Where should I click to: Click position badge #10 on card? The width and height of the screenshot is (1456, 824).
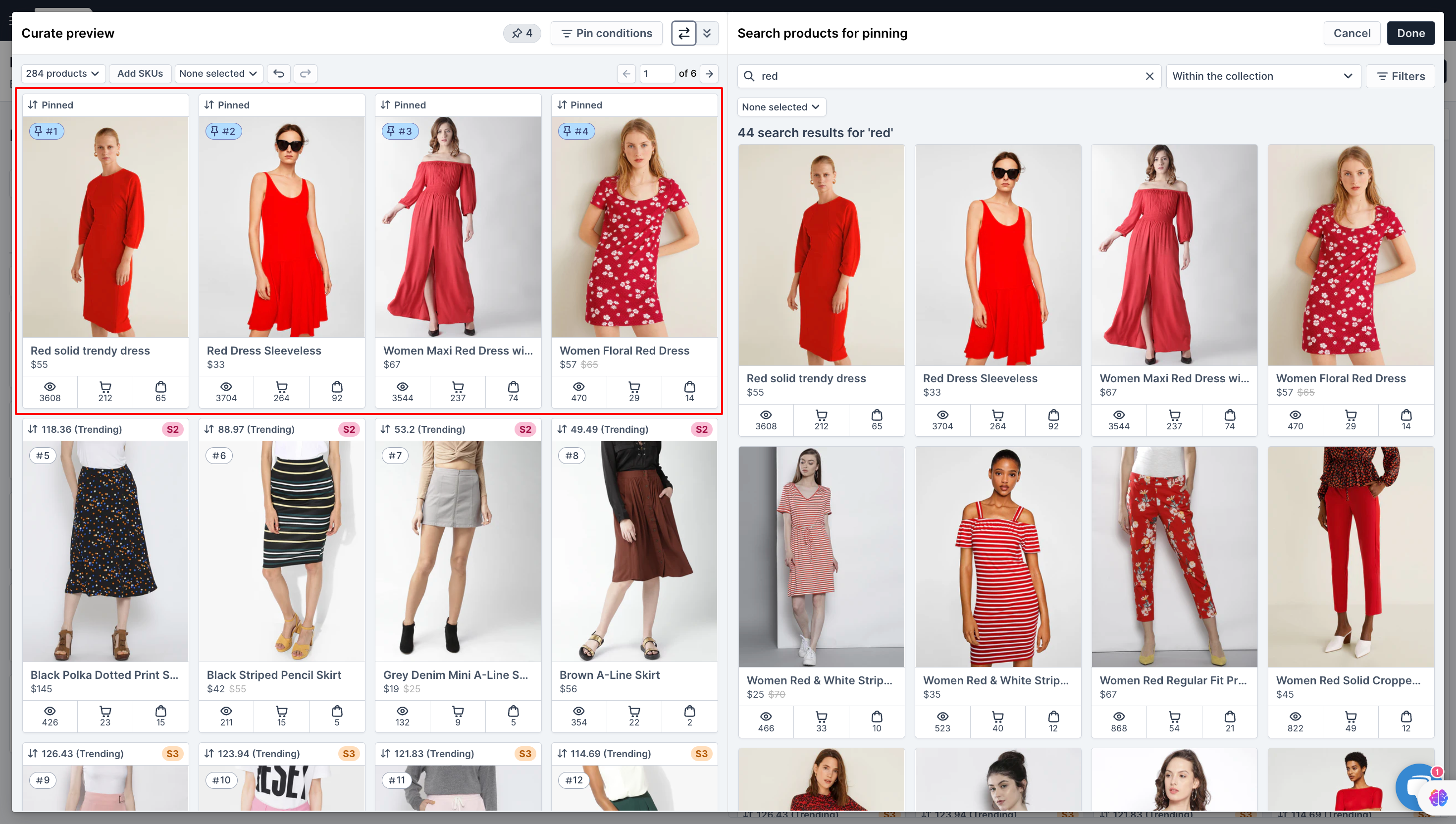coord(221,780)
